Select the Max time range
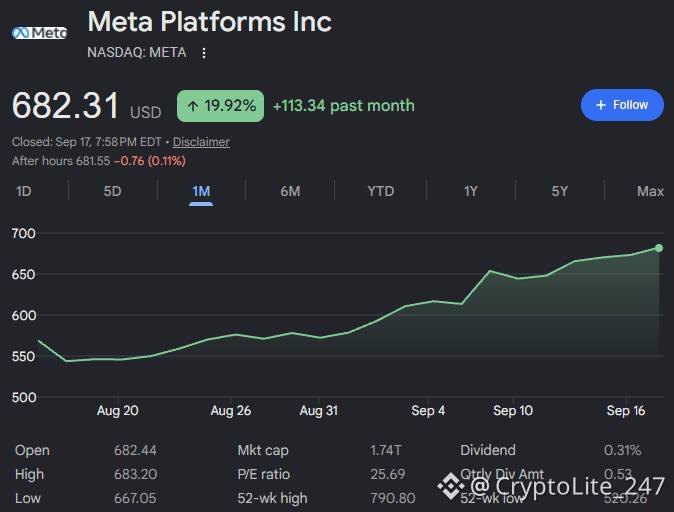 [x=650, y=191]
